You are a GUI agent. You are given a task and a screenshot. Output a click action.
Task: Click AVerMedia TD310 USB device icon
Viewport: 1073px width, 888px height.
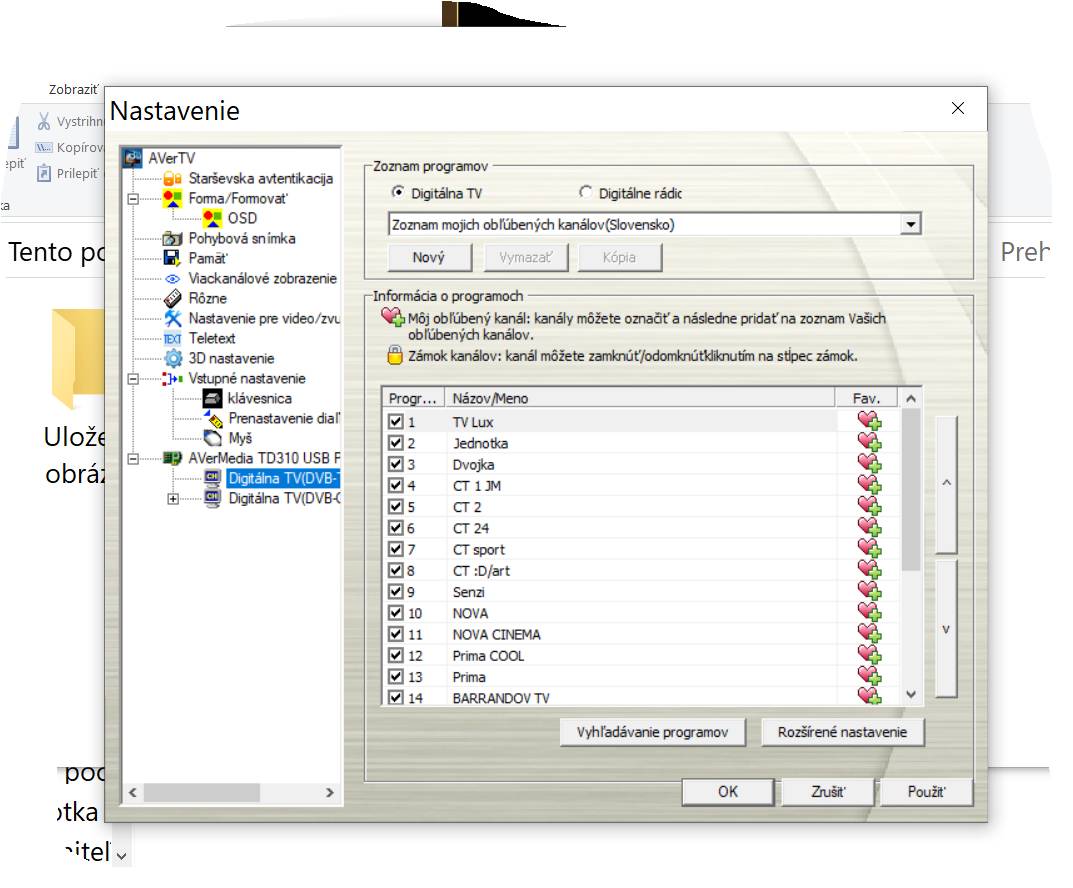point(172,458)
